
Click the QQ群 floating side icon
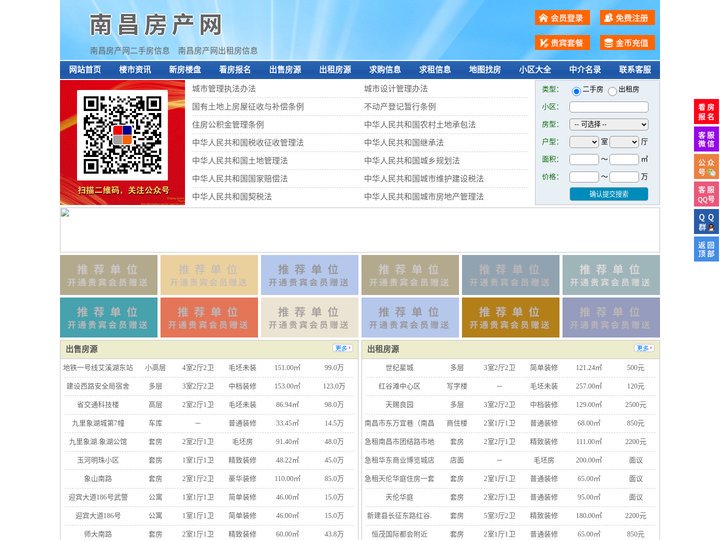point(706,222)
